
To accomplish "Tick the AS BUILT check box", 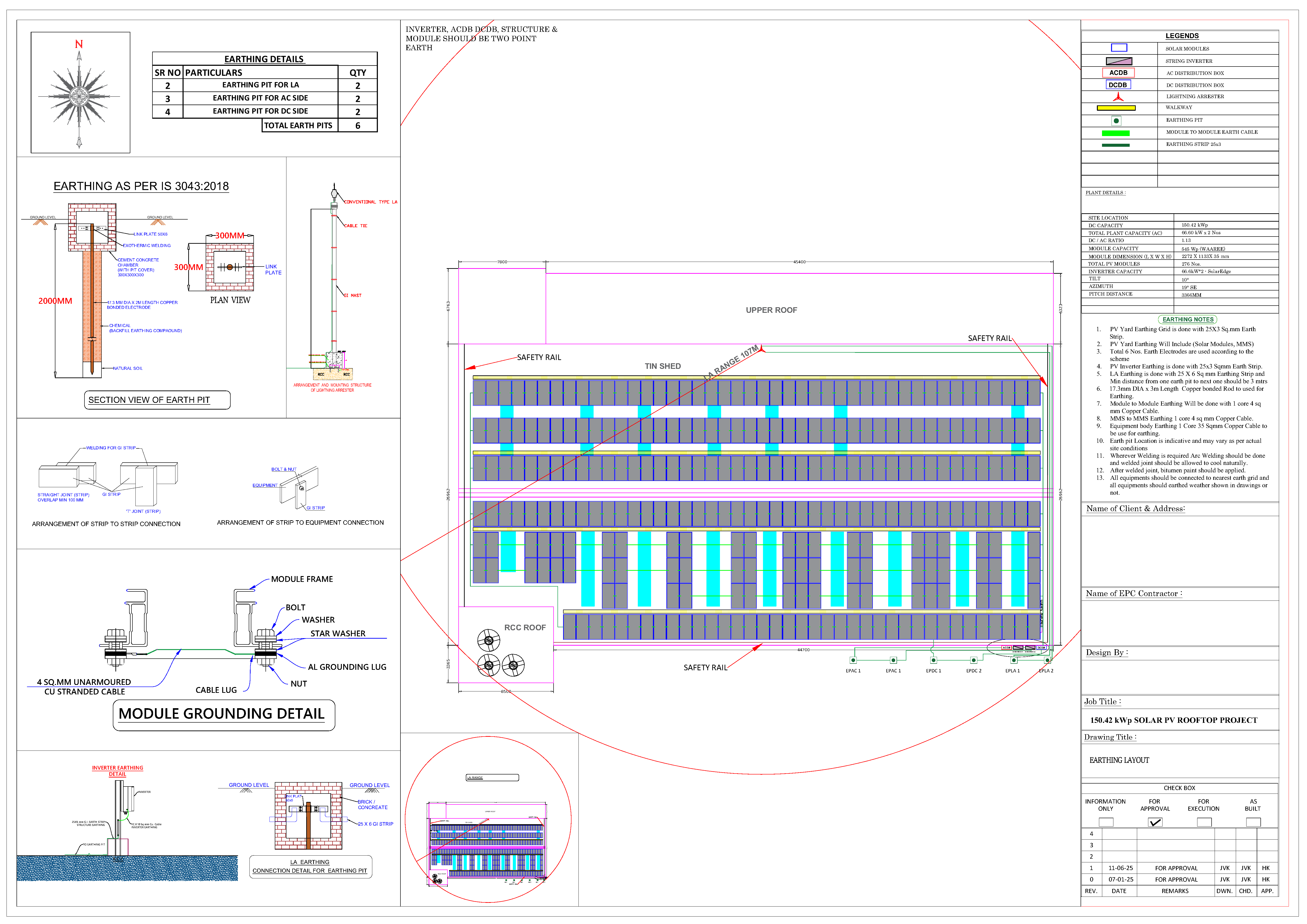I will pos(1253,822).
